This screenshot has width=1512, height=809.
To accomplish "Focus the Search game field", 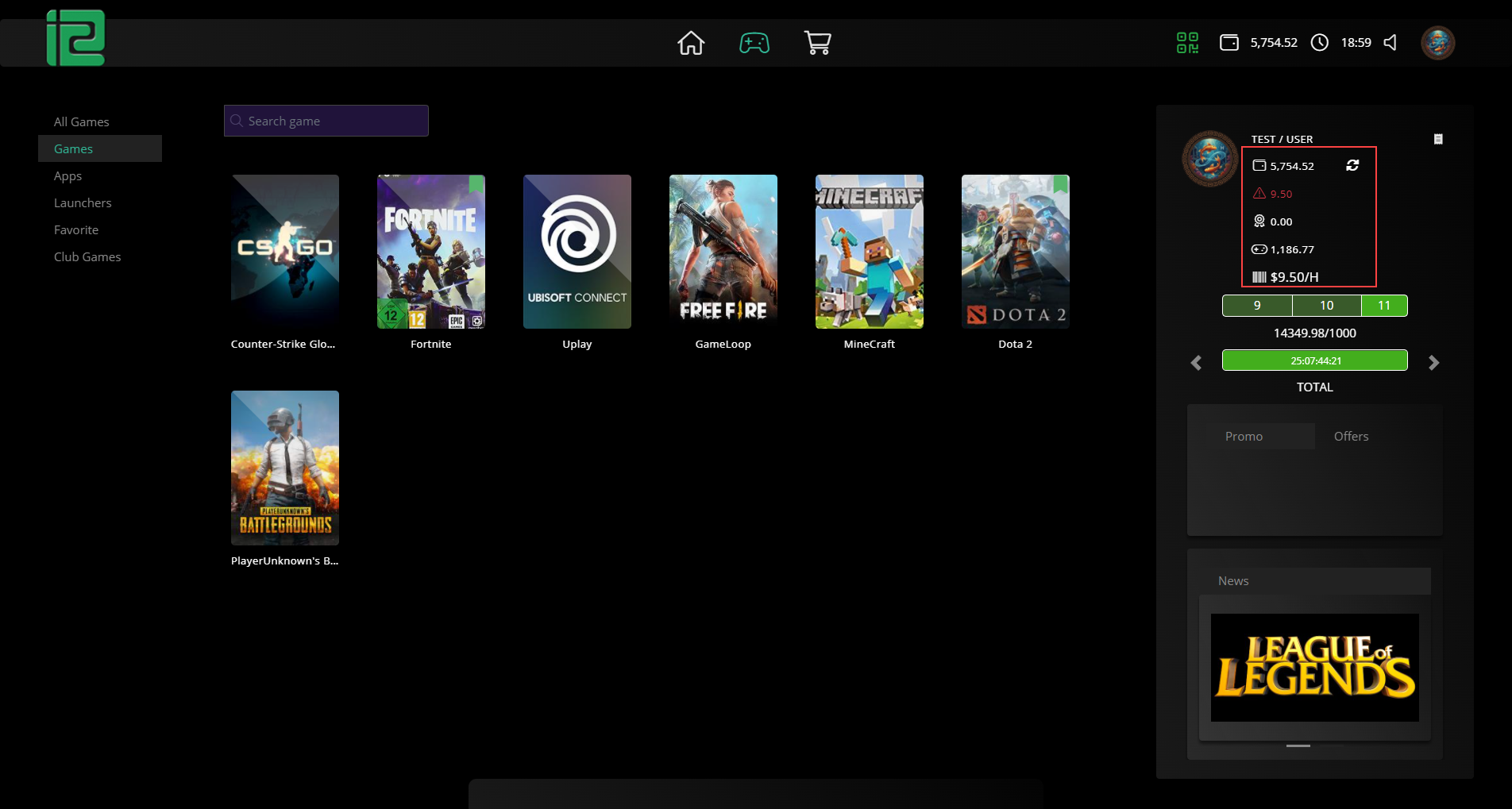I will (x=326, y=121).
